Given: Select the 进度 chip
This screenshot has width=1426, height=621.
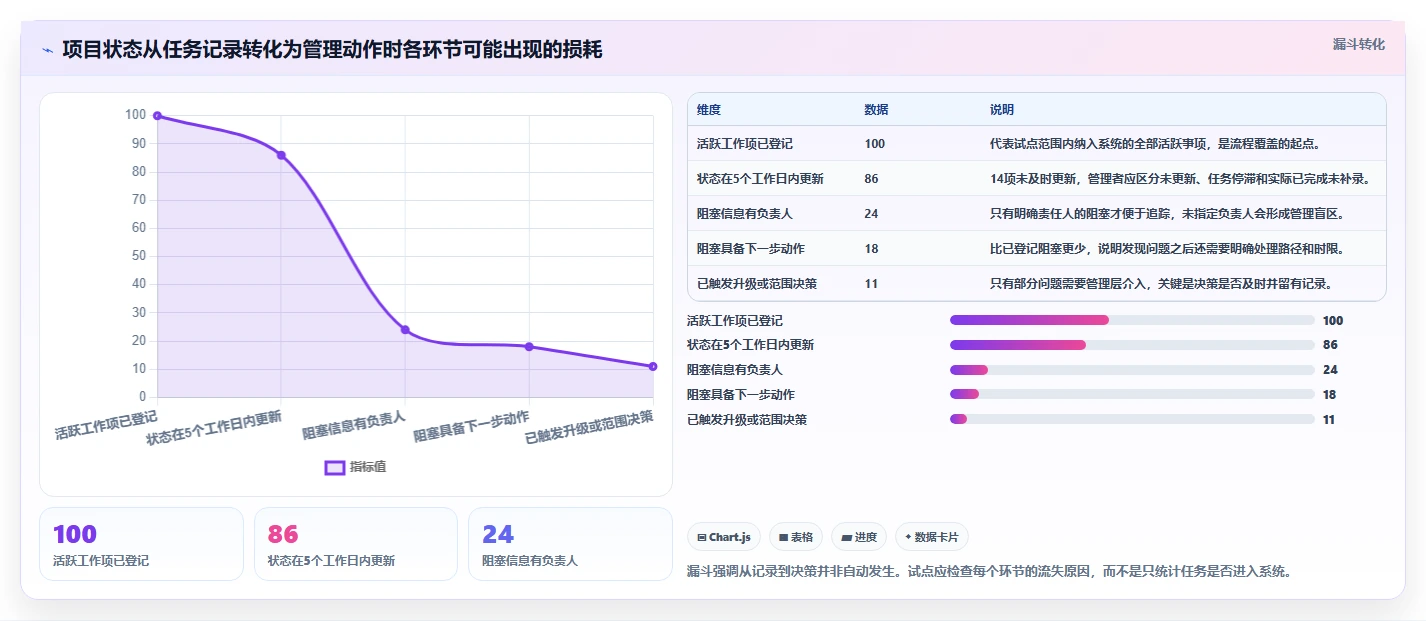Looking at the screenshot, I should click(x=859, y=537).
